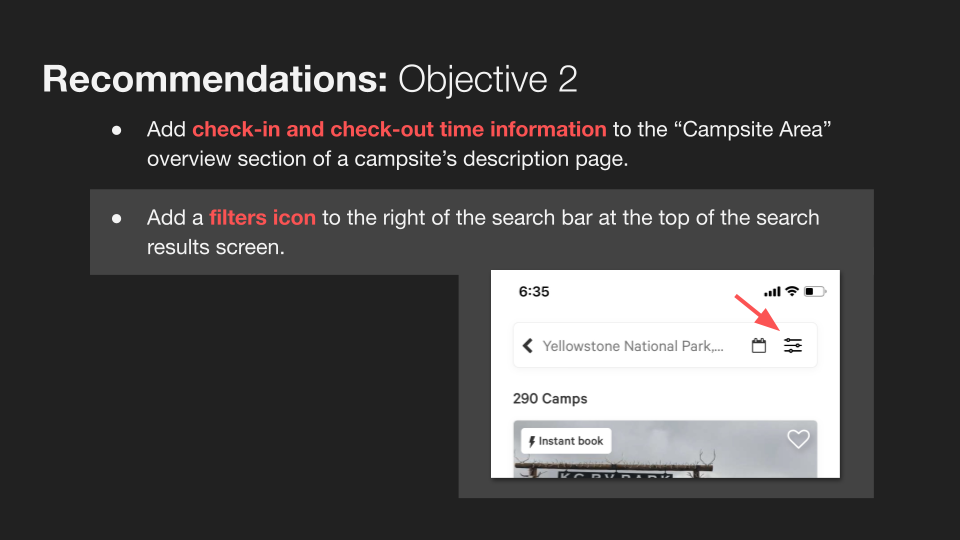Click the 6:35 clock in status bar
This screenshot has height=540, width=960.
point(534,292)
